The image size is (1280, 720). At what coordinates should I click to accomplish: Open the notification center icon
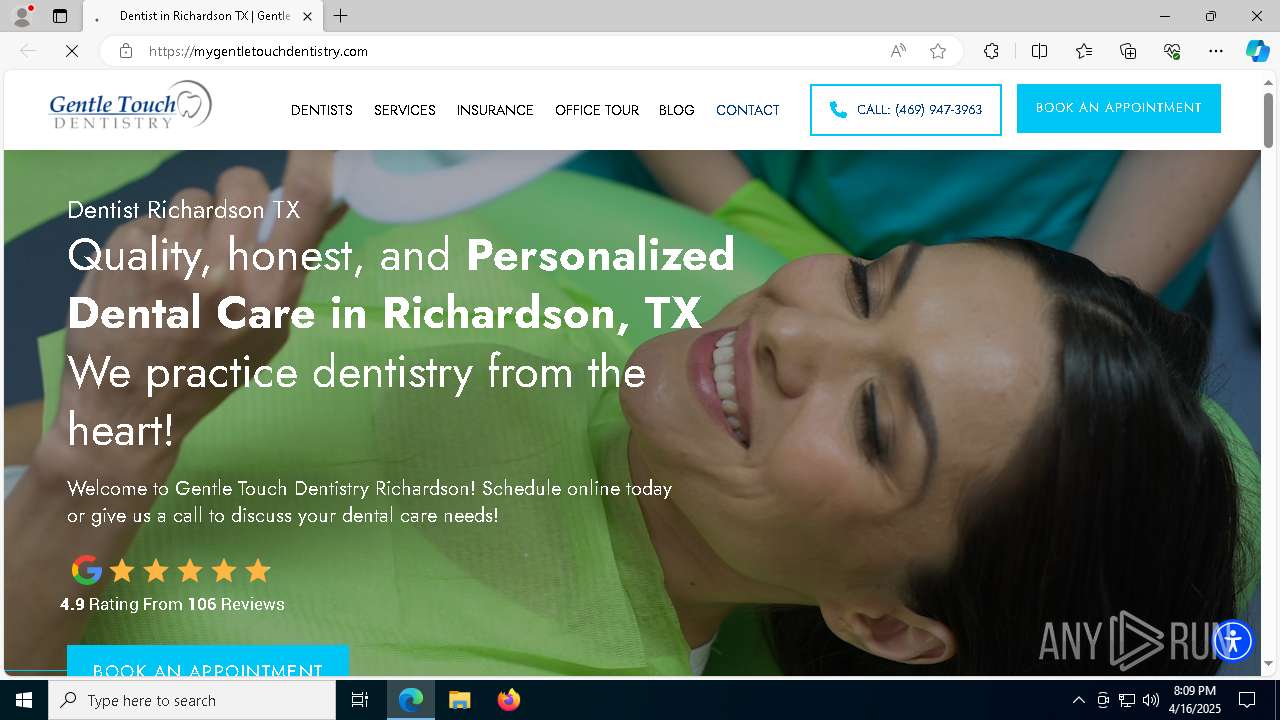click(x=1247, y=700)
